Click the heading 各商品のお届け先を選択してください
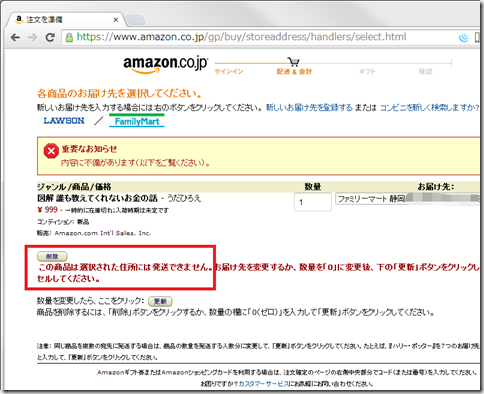 (x=119, y=93)
